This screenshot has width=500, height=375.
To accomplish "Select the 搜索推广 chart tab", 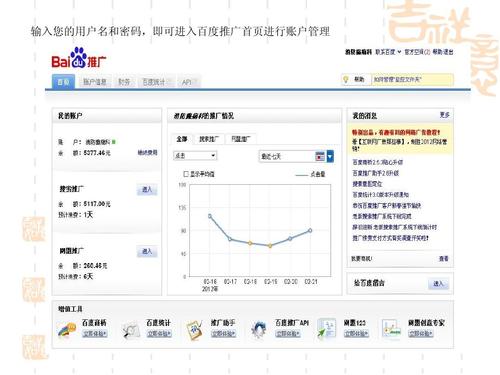I will [x=209, y=139].
